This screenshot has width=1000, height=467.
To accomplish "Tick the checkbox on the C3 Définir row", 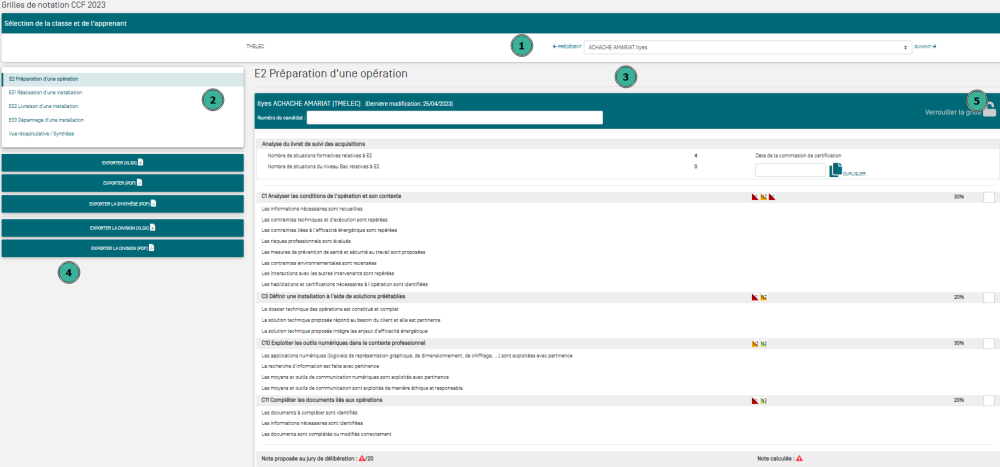I will 989,297.
